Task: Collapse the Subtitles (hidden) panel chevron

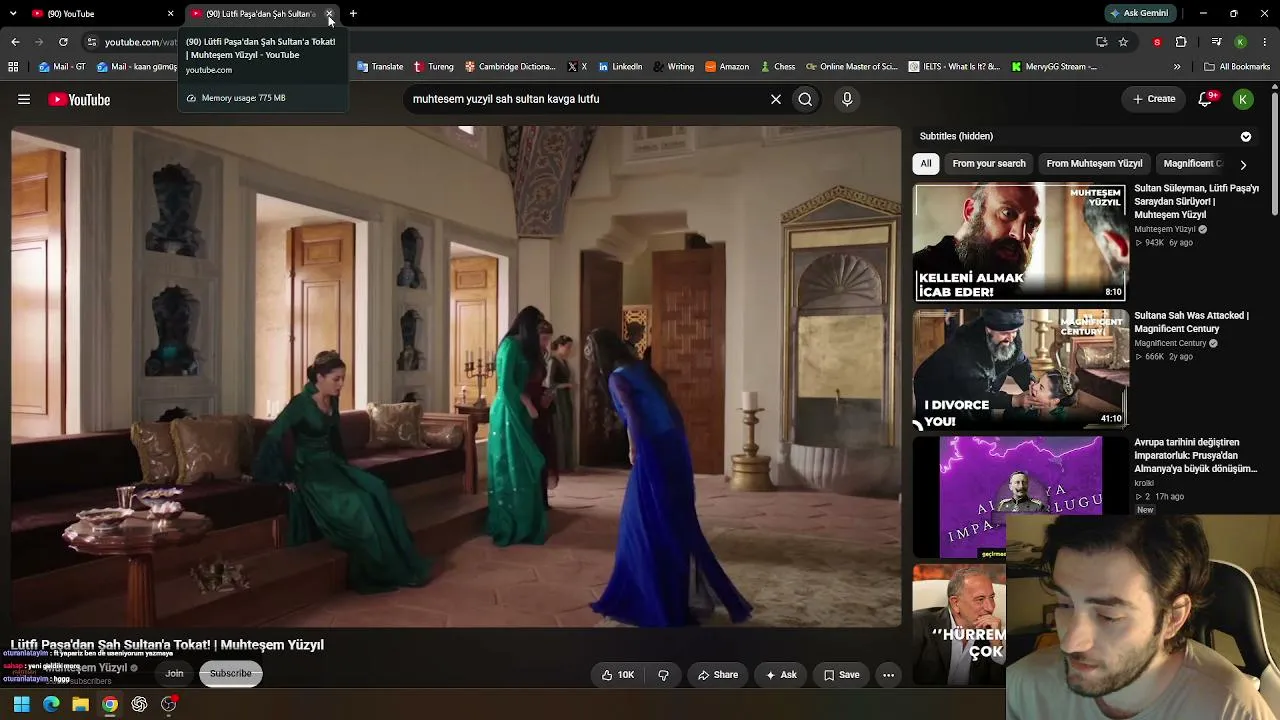Action: coord(1246,136)
